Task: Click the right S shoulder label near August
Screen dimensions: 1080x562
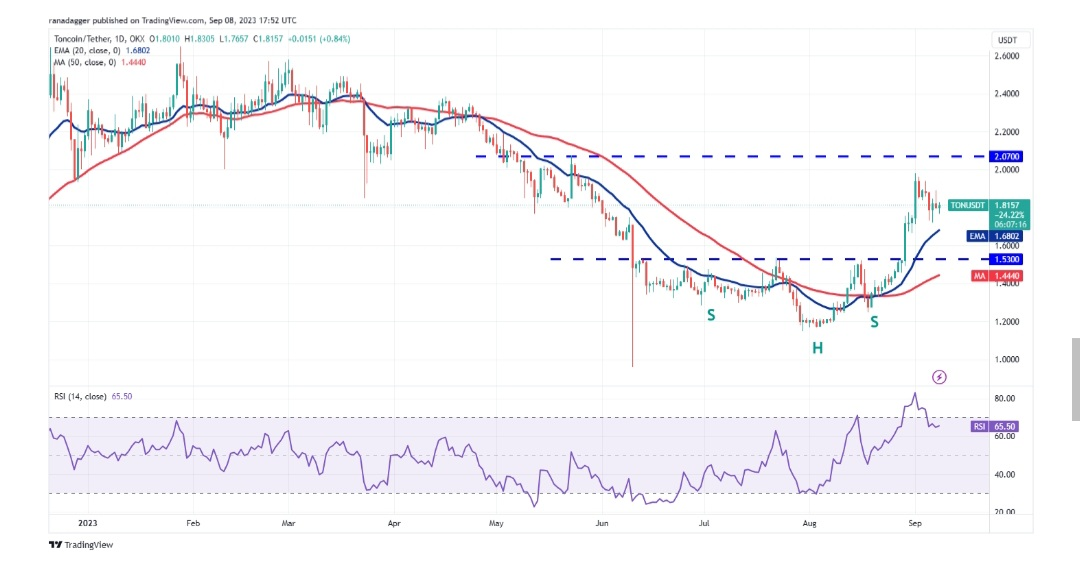Action: tap(874, 322)
